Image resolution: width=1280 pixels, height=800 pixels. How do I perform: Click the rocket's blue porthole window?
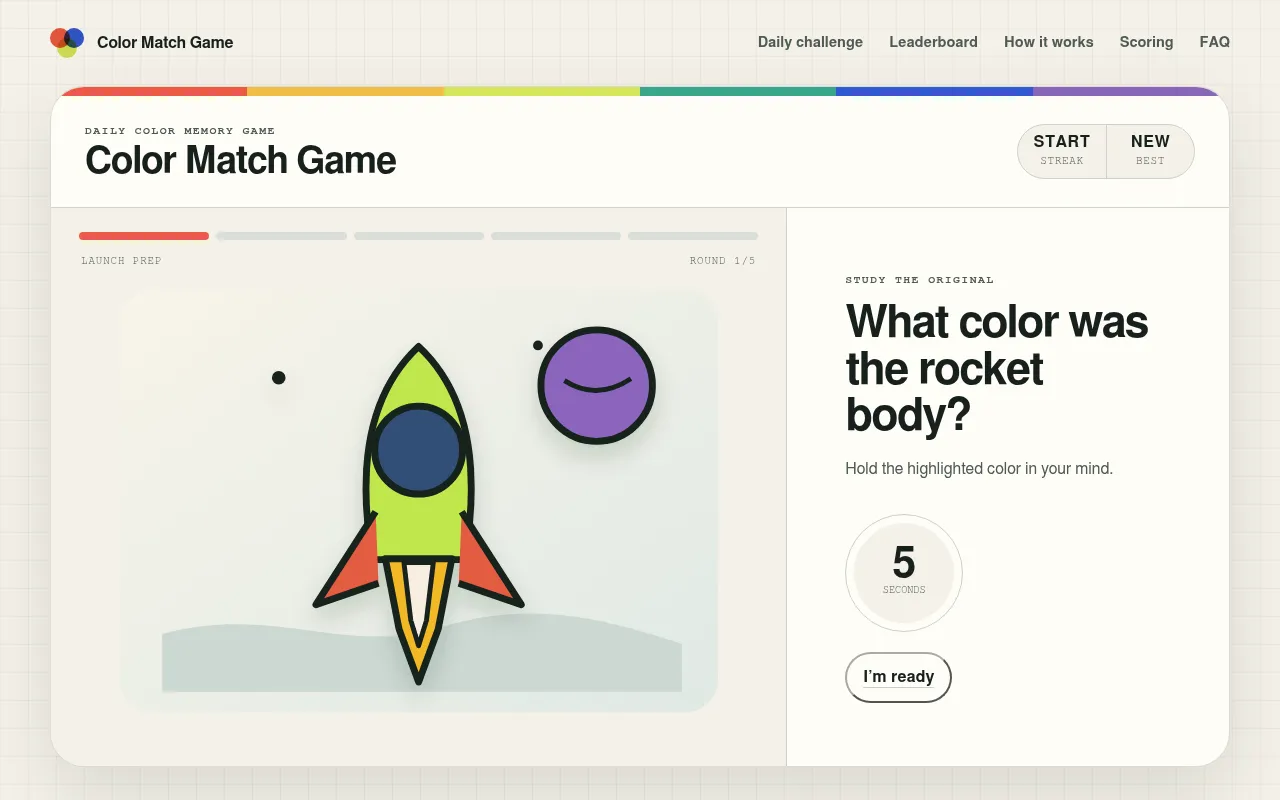418,450
